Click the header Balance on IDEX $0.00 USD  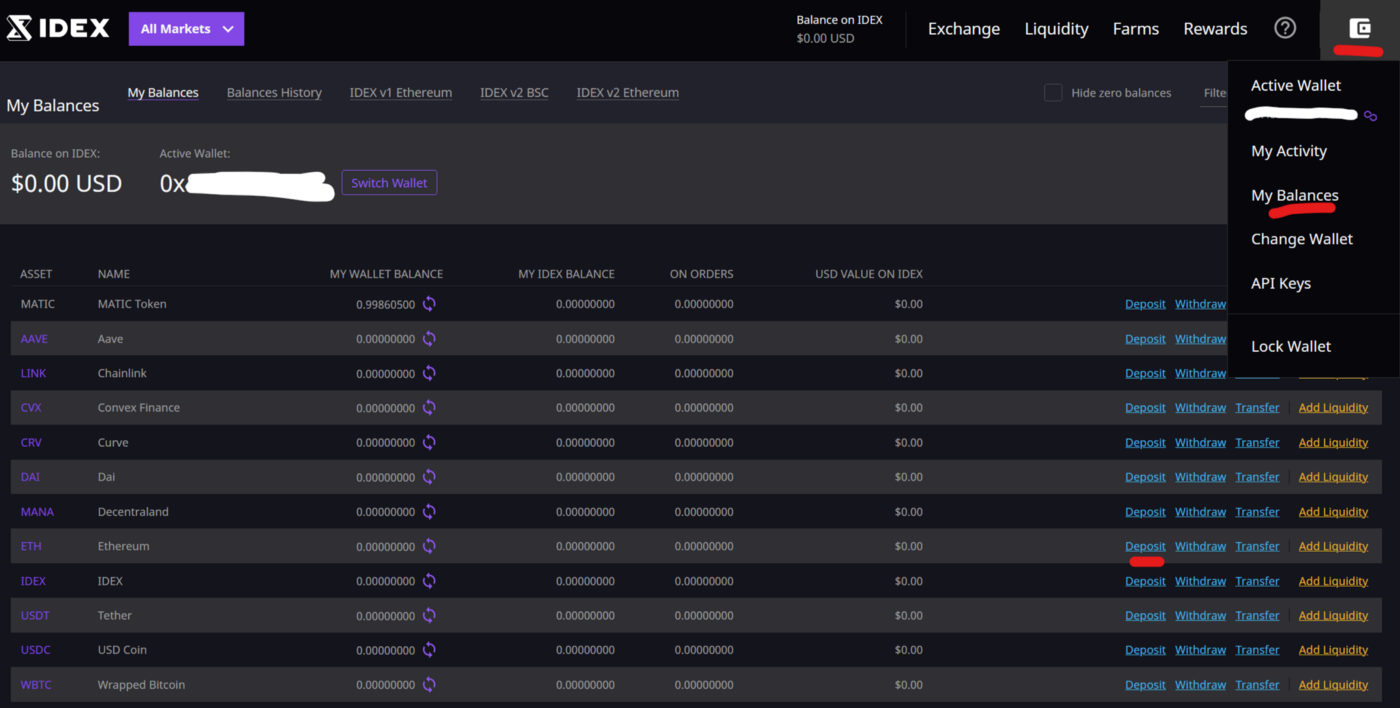coord(840,29)
